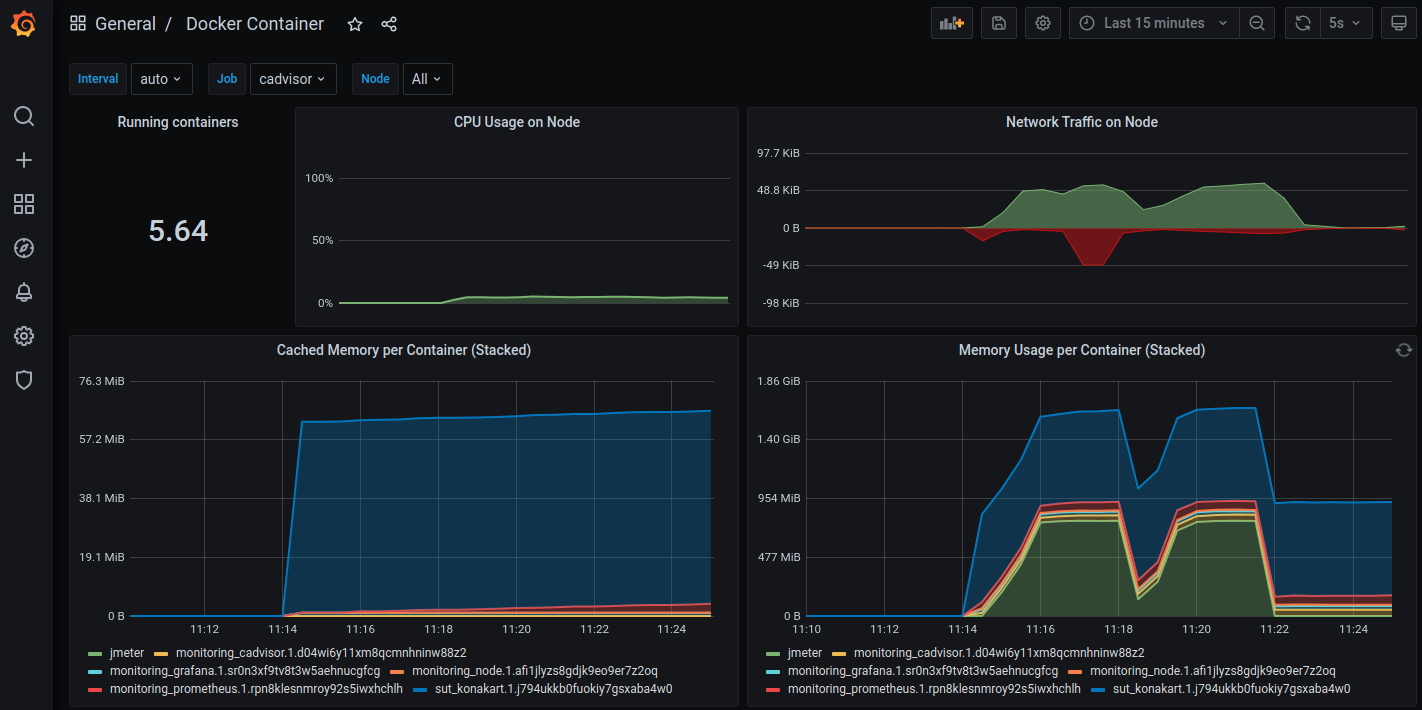Image resolution: width=1422 pixels, height=710 pixels.
Task: Open the Node All dropdown
Action: pos(427,79)
